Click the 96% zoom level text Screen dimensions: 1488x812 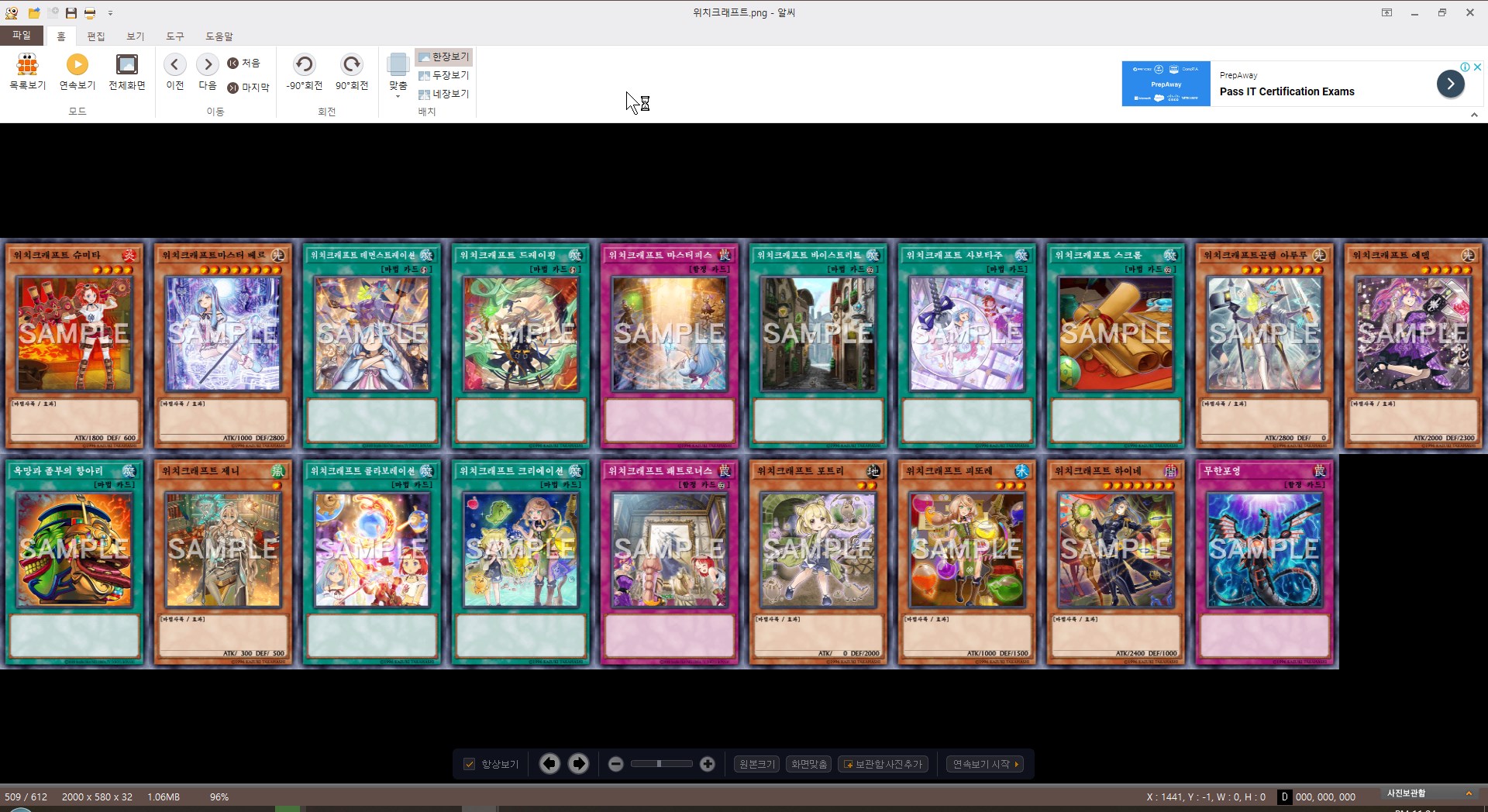[x=219, y=797]
